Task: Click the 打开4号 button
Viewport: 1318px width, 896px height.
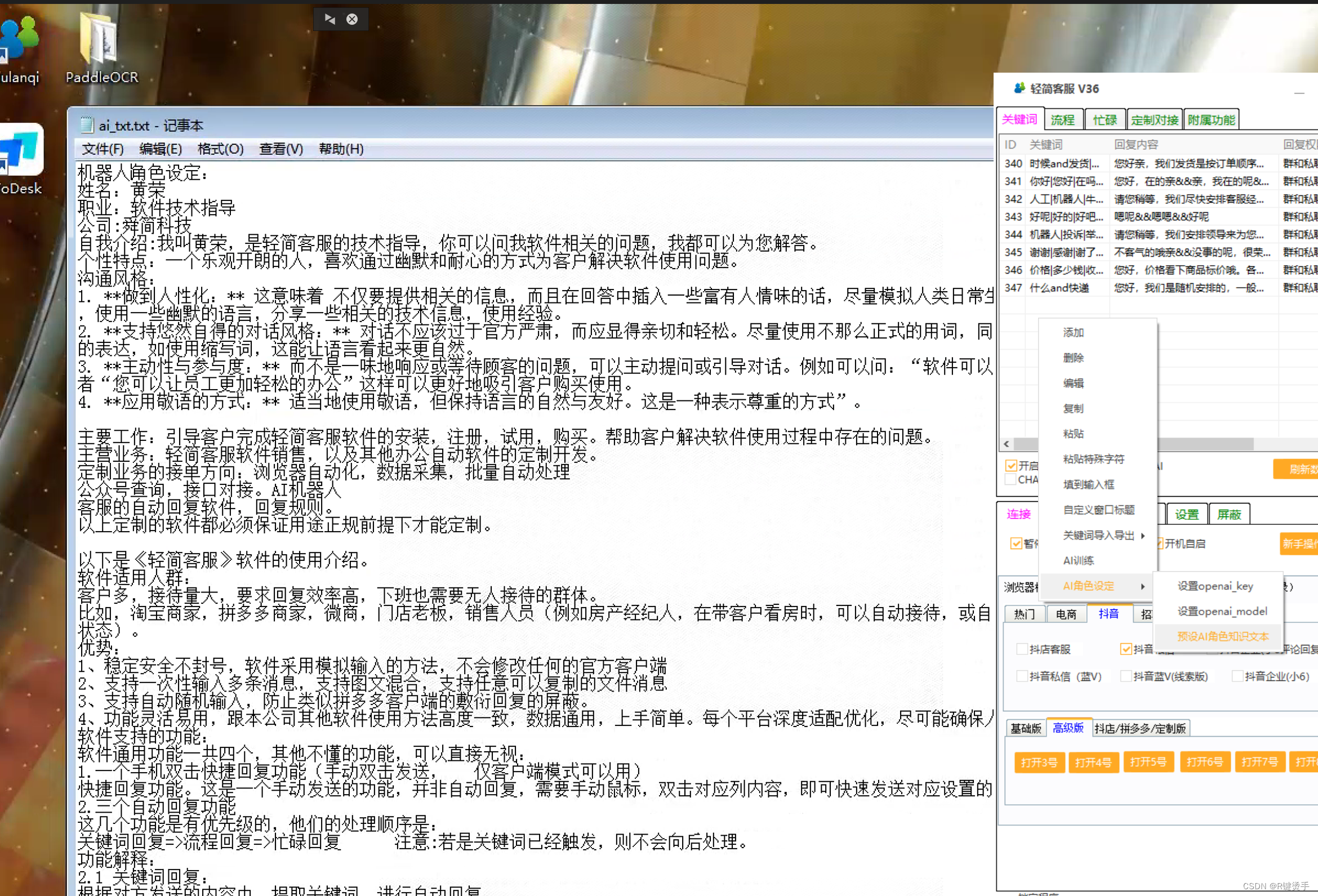Action: [1094, 762]
